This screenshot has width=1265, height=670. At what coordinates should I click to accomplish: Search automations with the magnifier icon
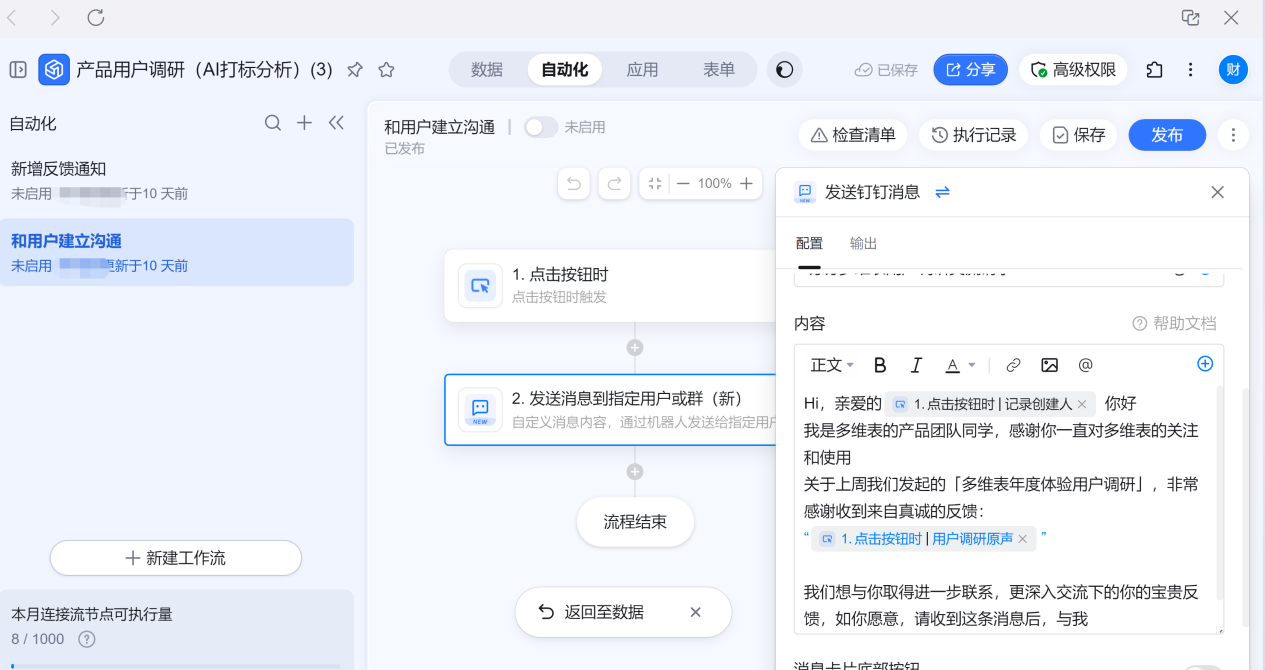273,123
